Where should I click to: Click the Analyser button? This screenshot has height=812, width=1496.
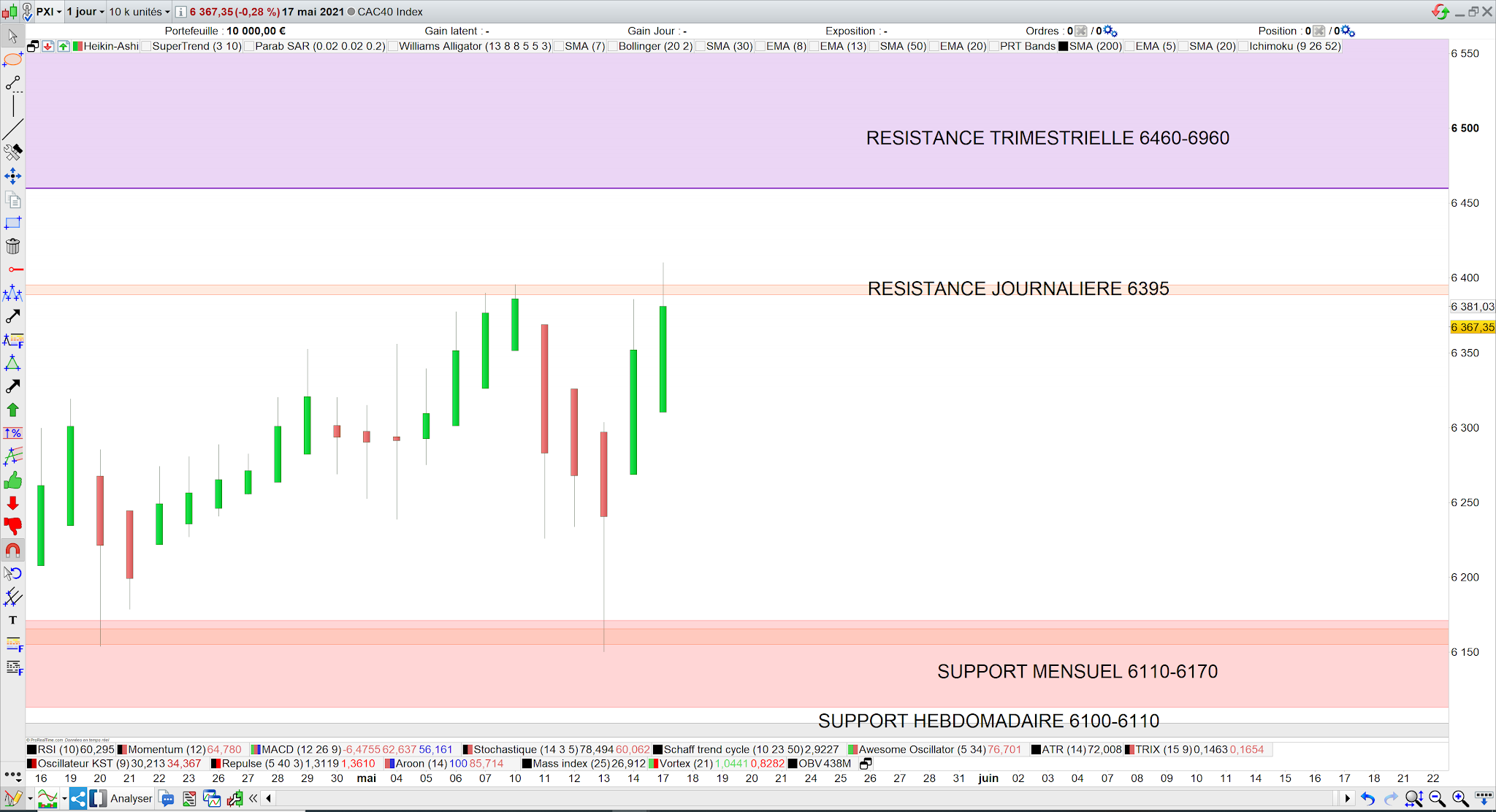(x=131, y=799)
